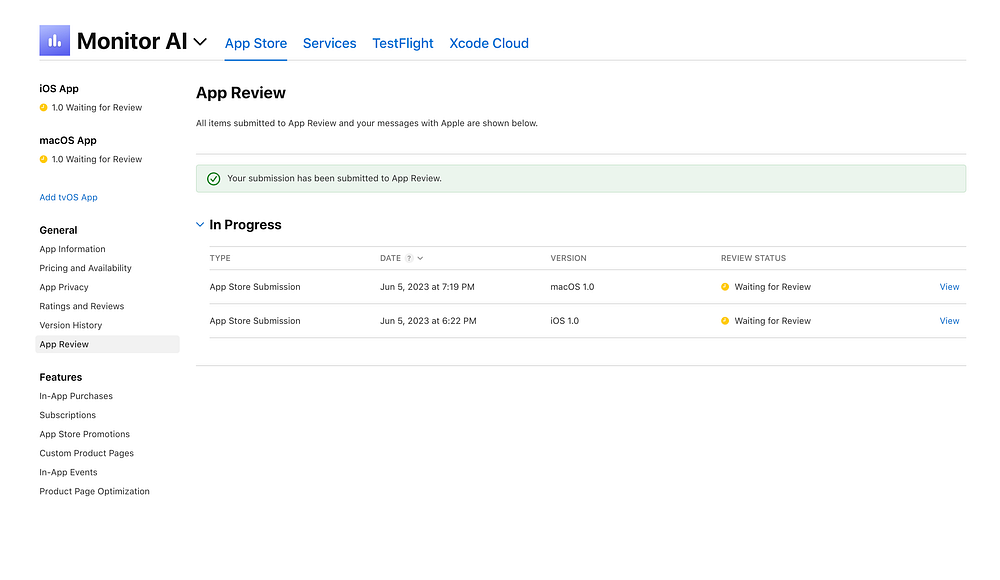Open App Privacy in the sidebar
Viewport: 1000px width, 580px height.
tap(64, 287)
